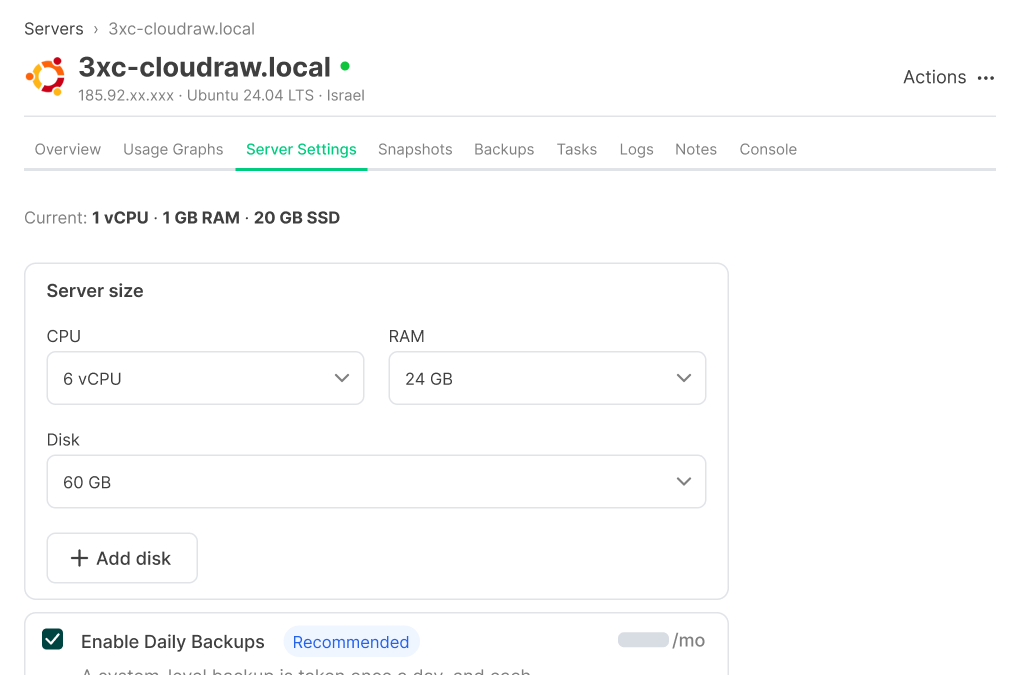
Task: Launch the Console tab
Action: click(x=768, y=150)
